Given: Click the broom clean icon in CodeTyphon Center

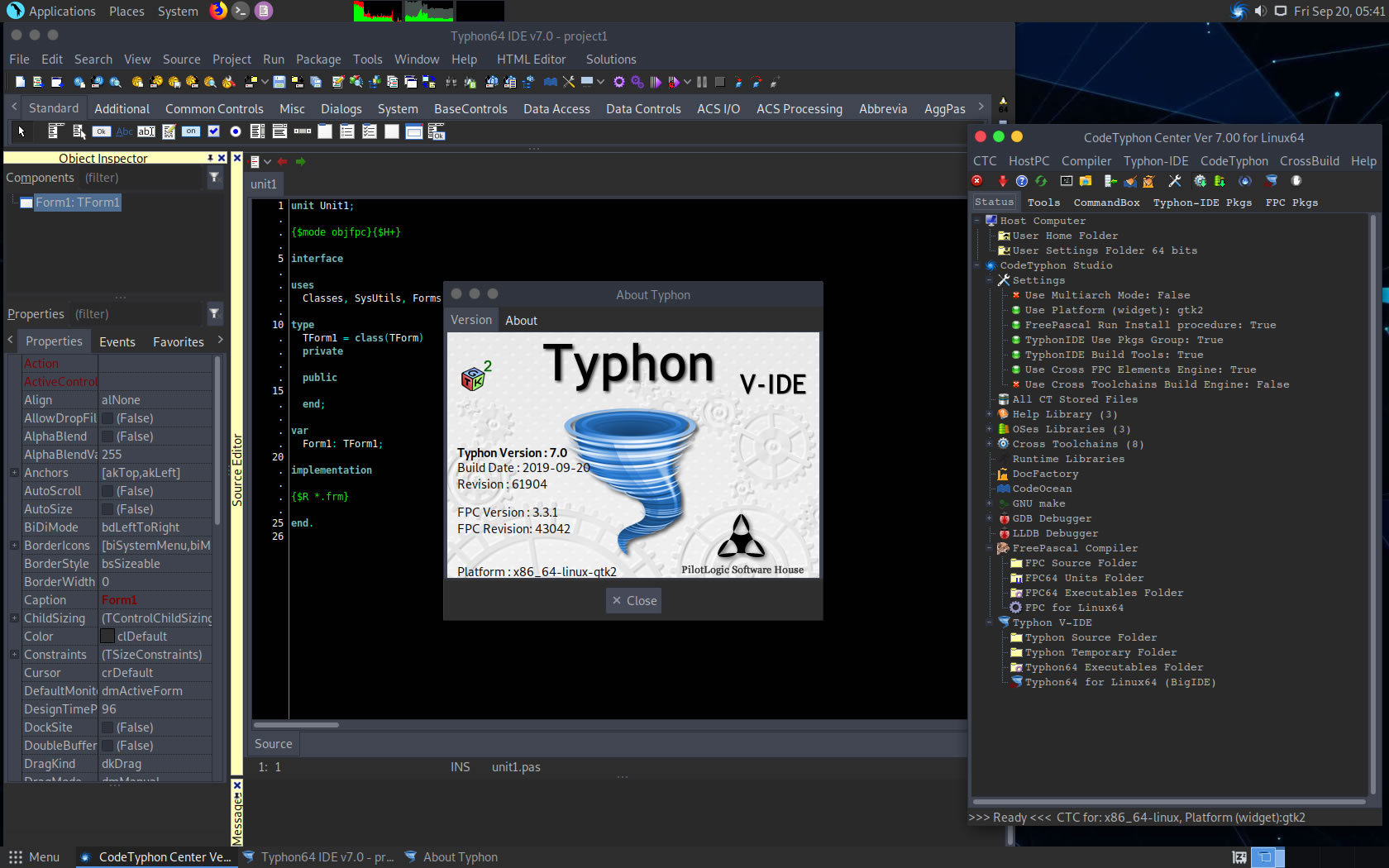Looking at the screenshot, I should coord(1130,181).
